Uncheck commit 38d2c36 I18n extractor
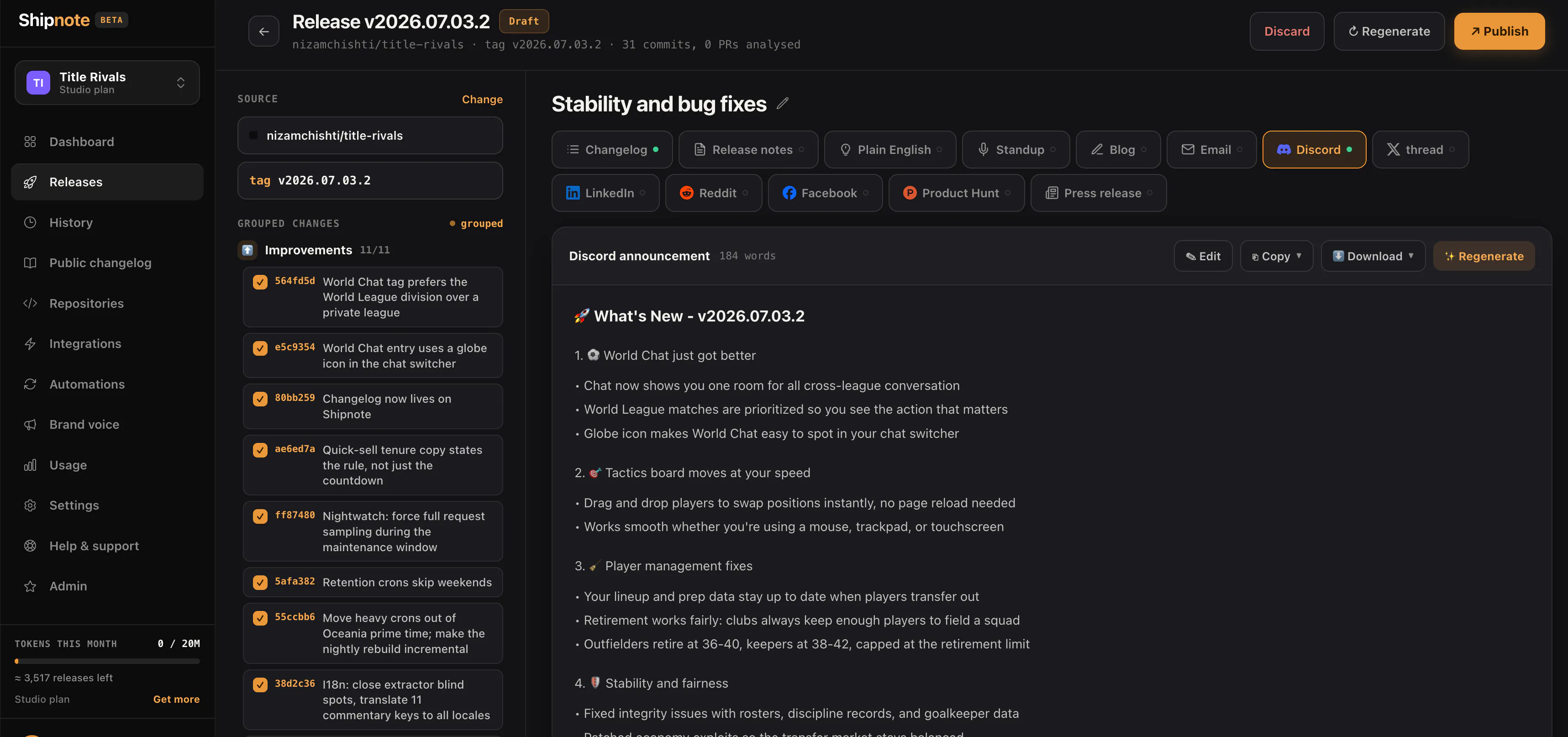Image resolution: width=1568 pixels, height=737 pixels. 260,685
